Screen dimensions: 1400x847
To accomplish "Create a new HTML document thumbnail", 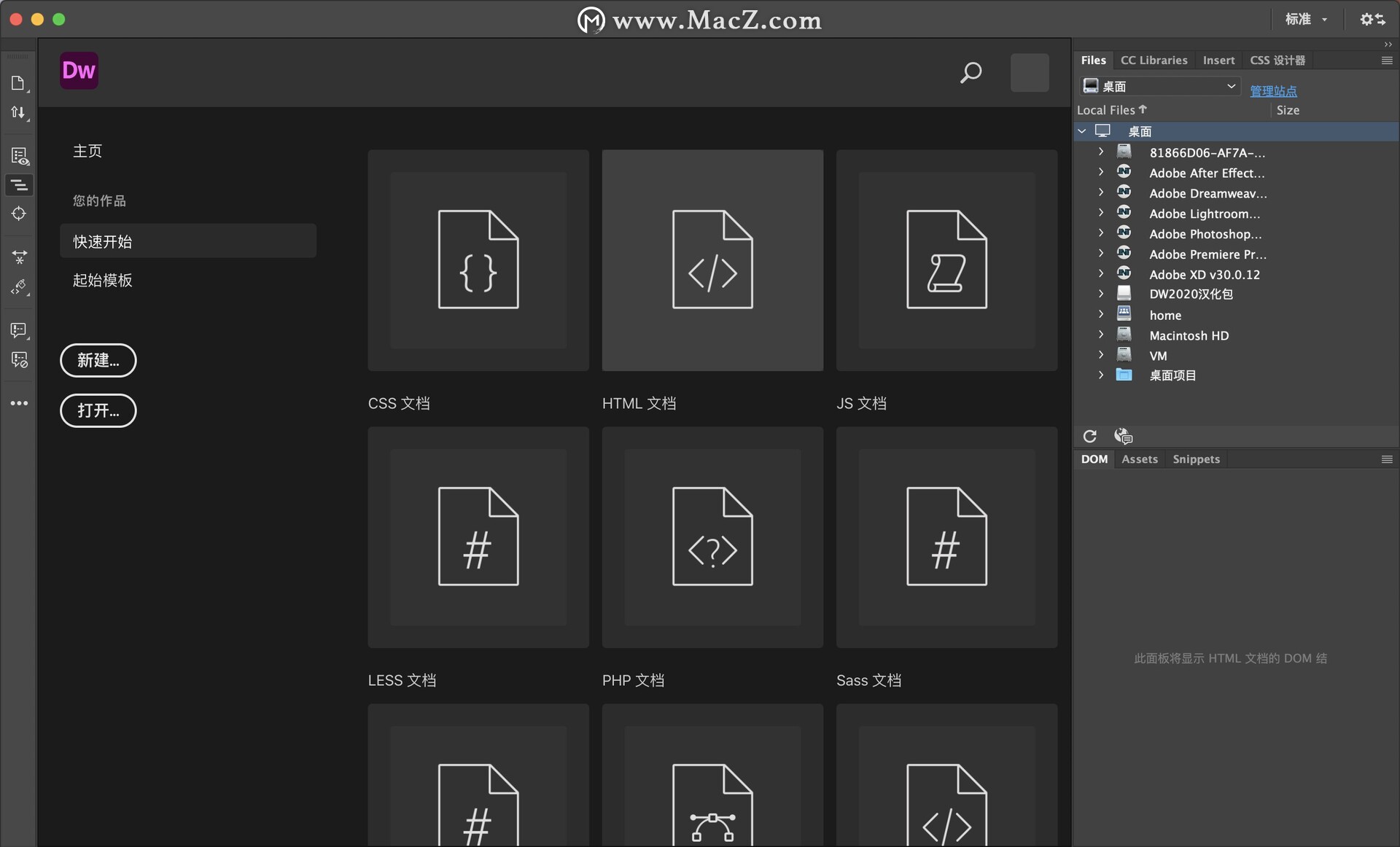I will [x=712, y=260].
